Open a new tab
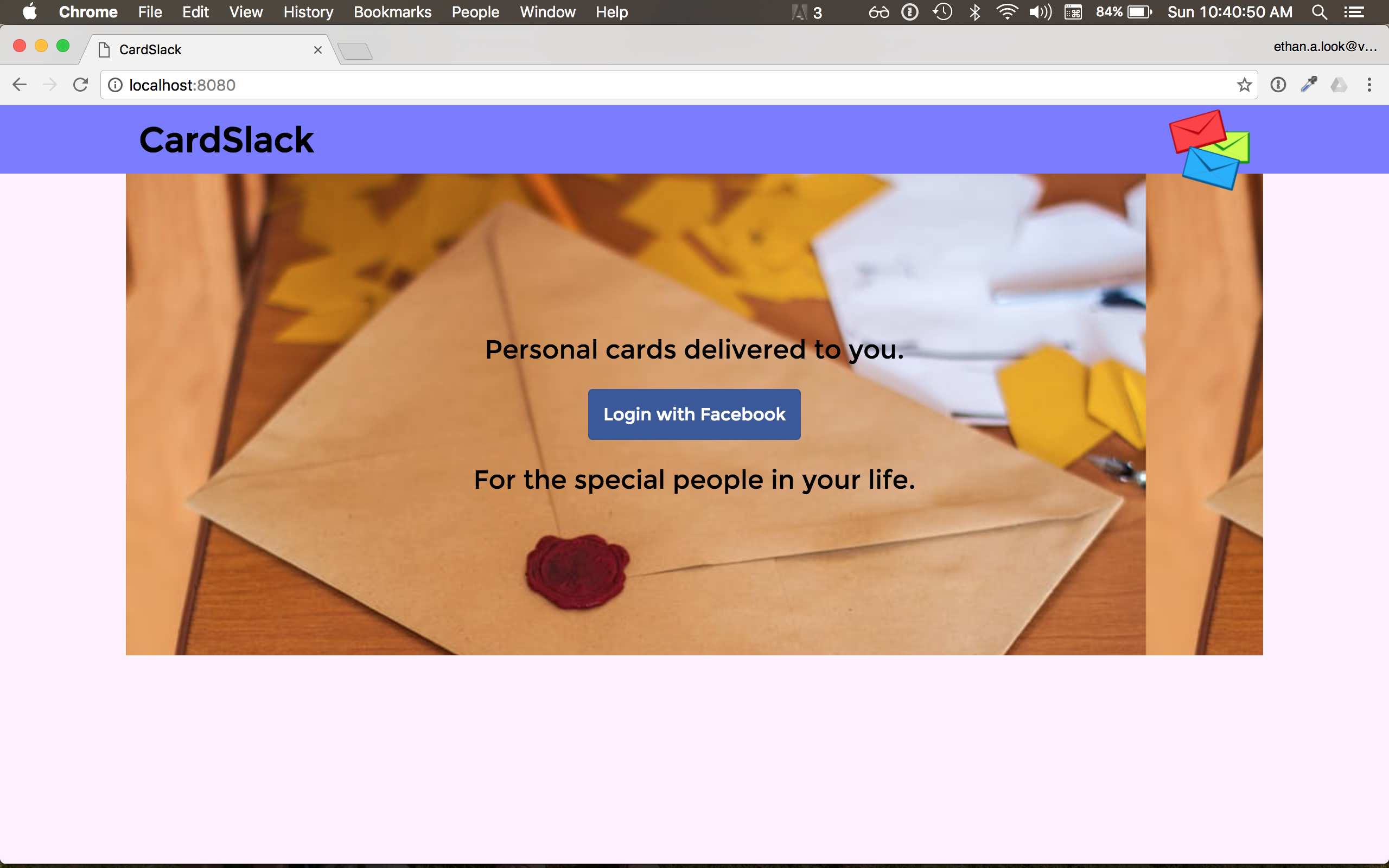 click(355, 51)
